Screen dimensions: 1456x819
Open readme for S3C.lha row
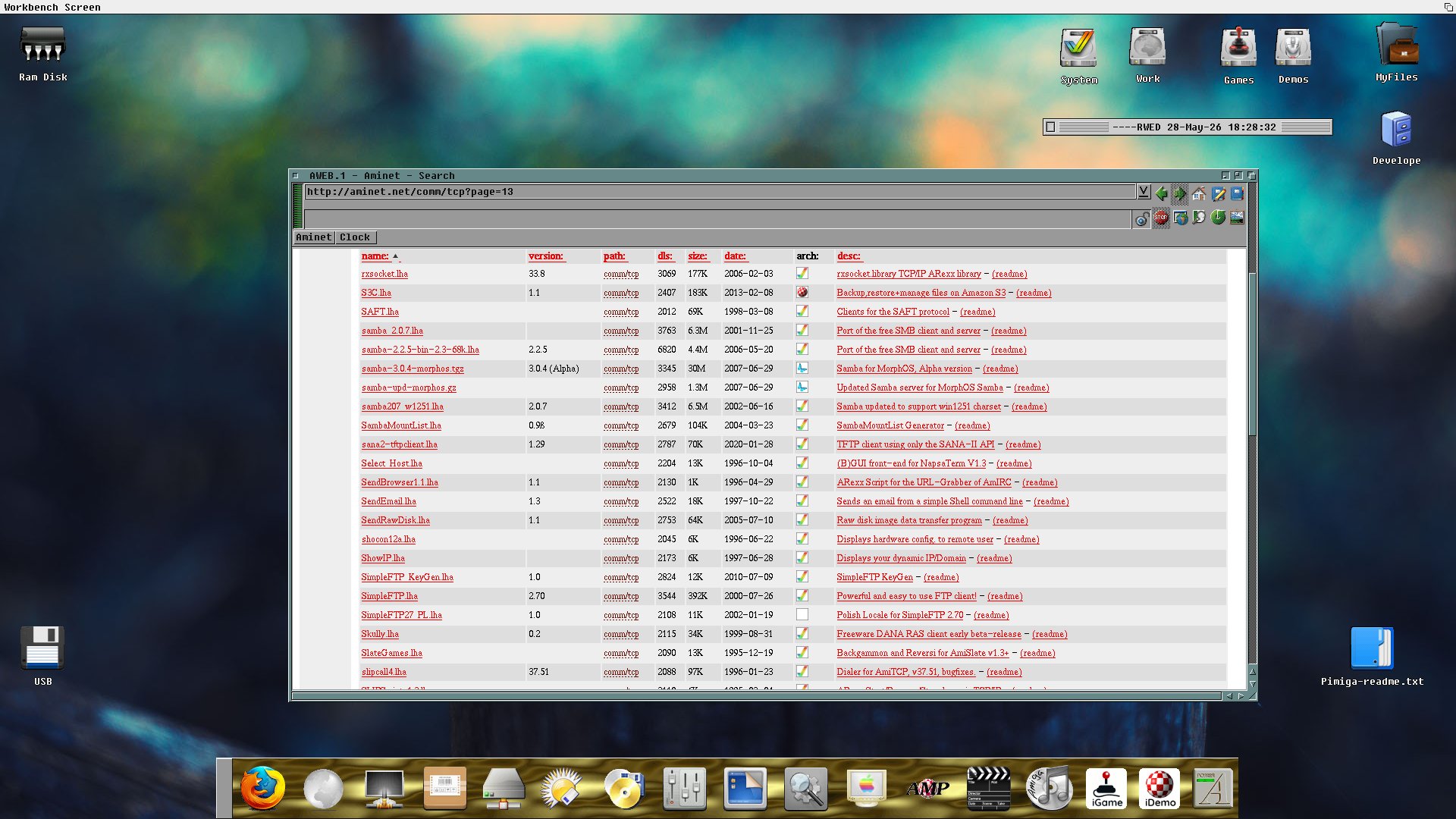(x=1034, y=293)
